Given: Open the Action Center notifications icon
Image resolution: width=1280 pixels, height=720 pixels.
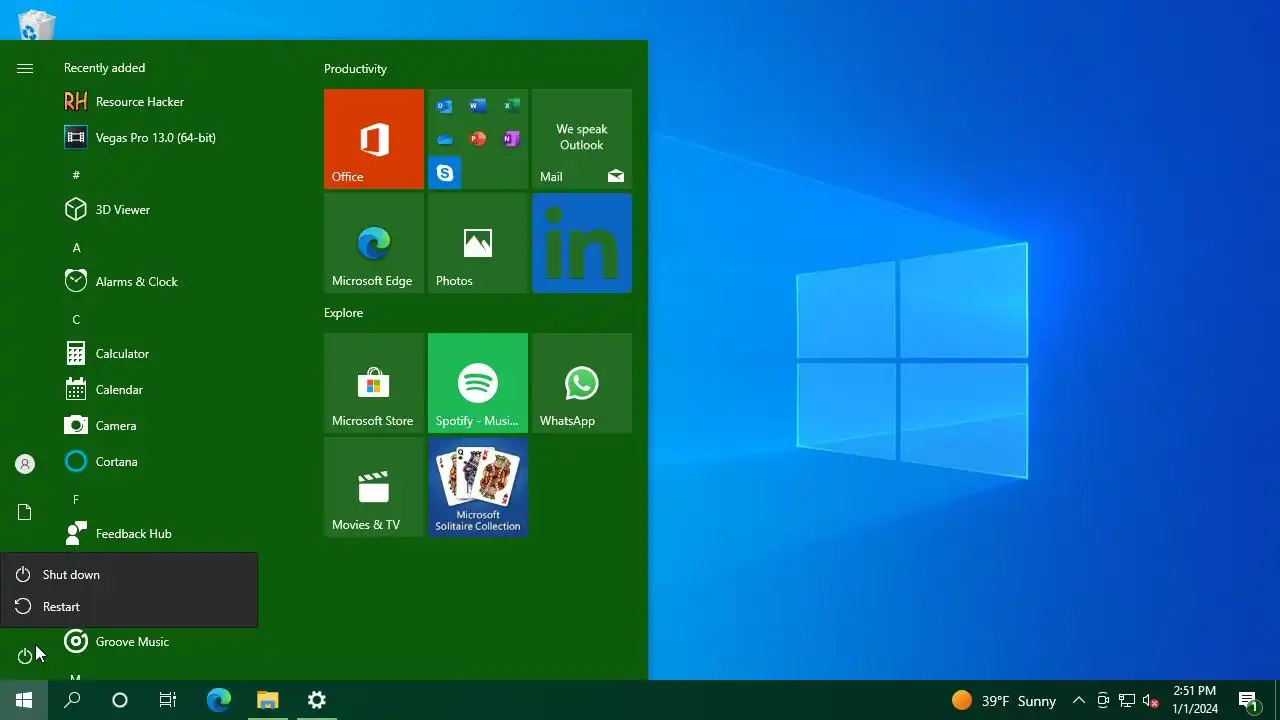Looking at the screenshot, I should pos(1248,700).
